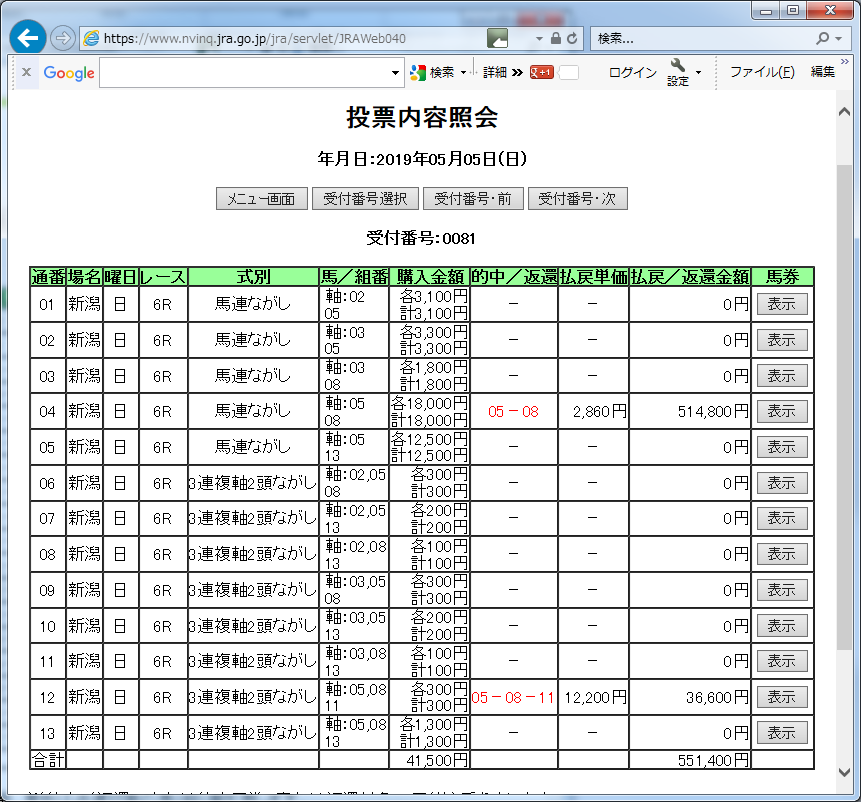The image size is (861, 802).
Task: Open the 編集 menu
Action: pos(823,72)
